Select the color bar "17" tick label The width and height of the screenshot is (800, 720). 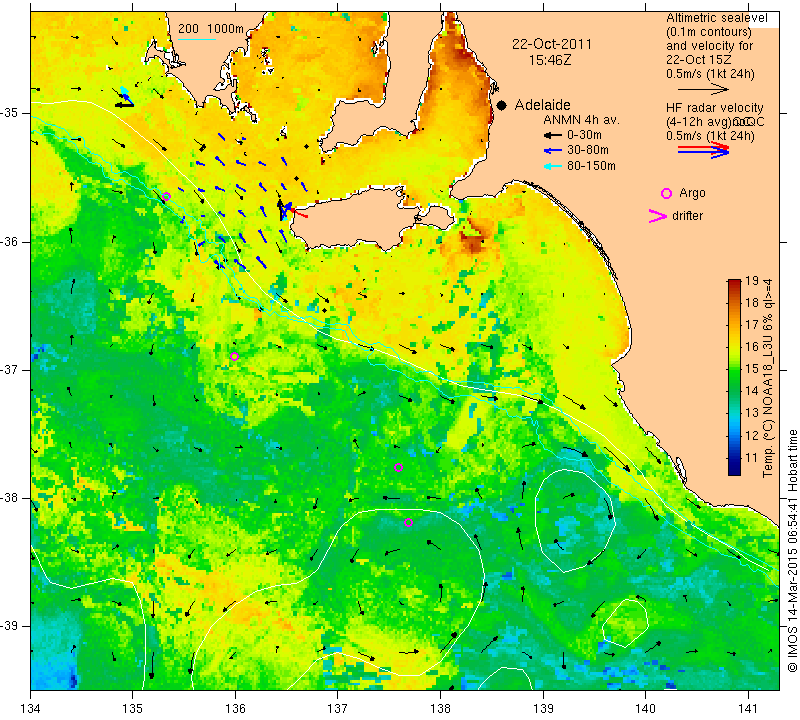click(x=752, y=325)
